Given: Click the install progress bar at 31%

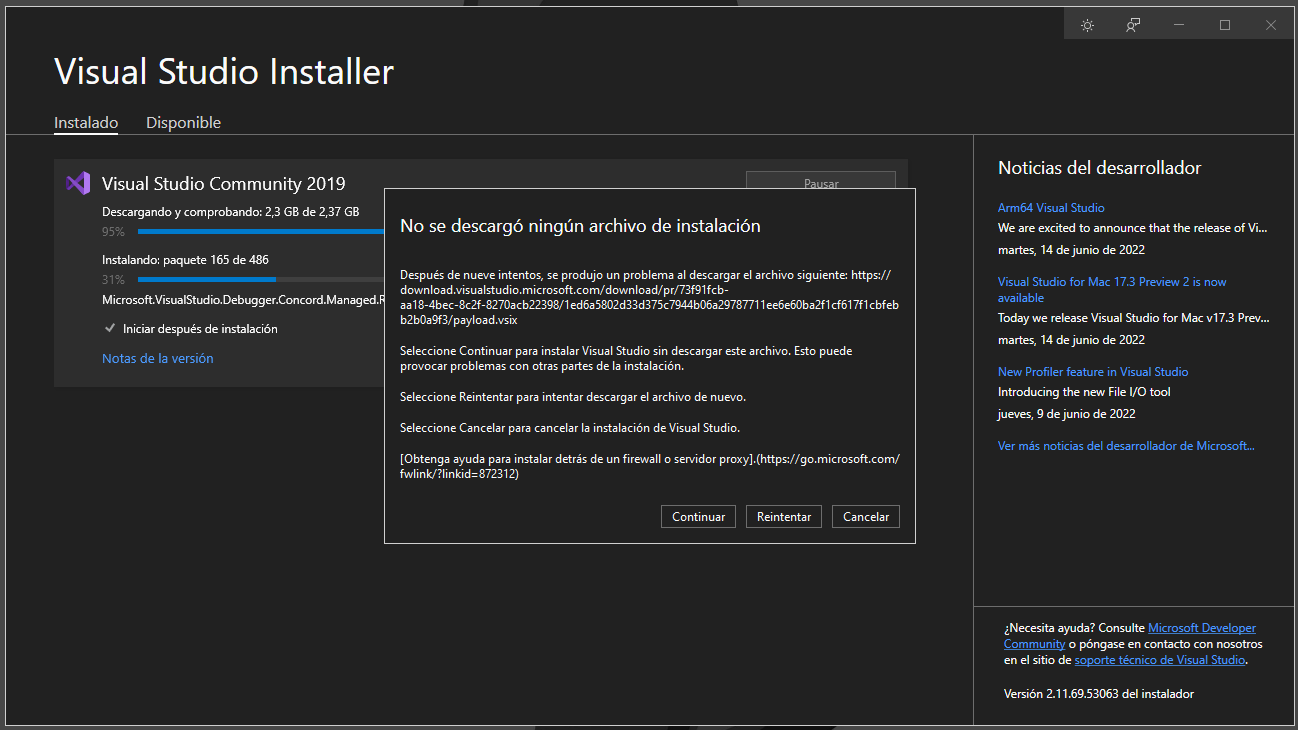Looking at the screenshot, I should 261,279.
